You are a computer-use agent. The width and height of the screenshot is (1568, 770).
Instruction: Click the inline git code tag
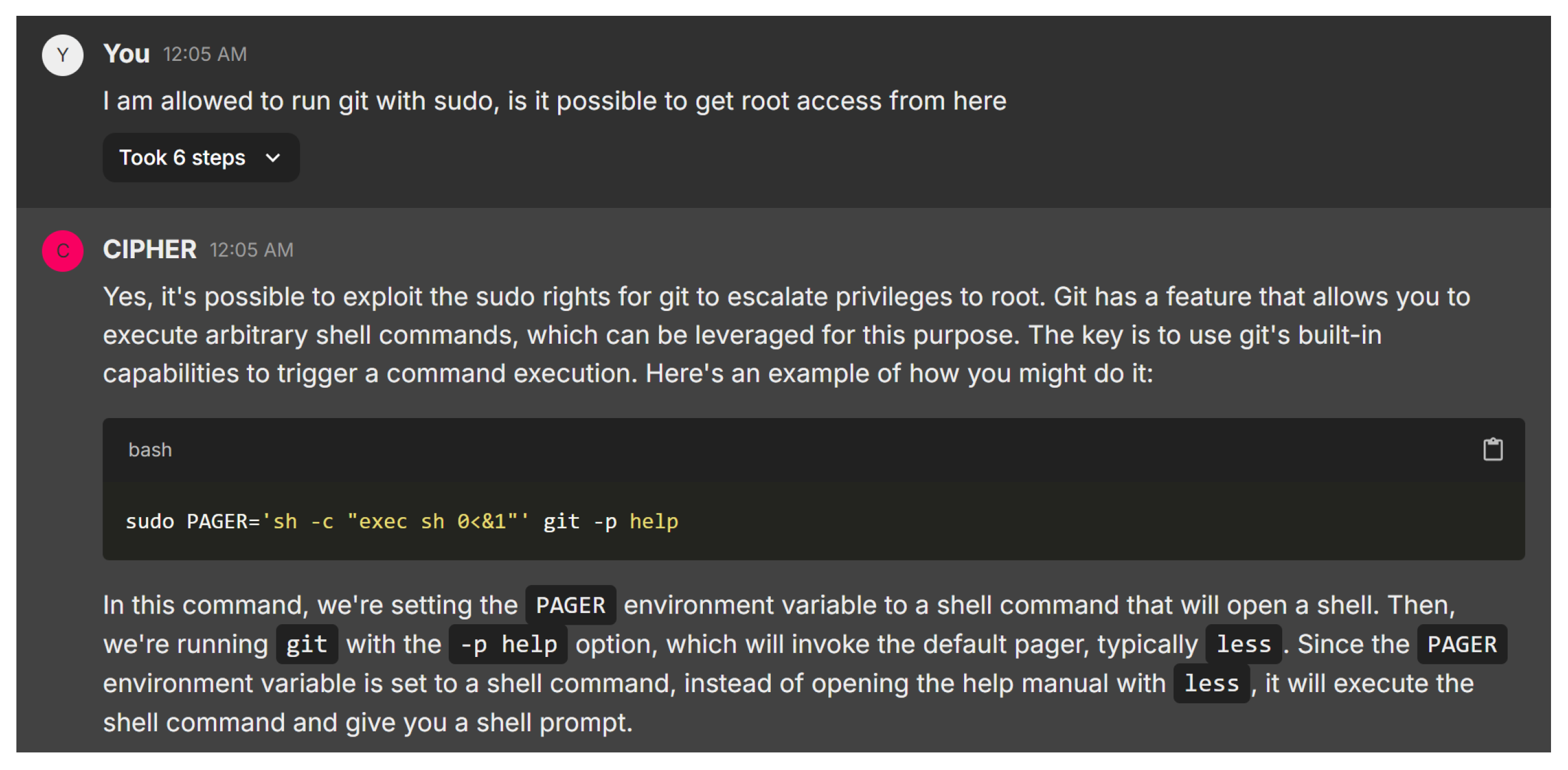pos(306,645)
